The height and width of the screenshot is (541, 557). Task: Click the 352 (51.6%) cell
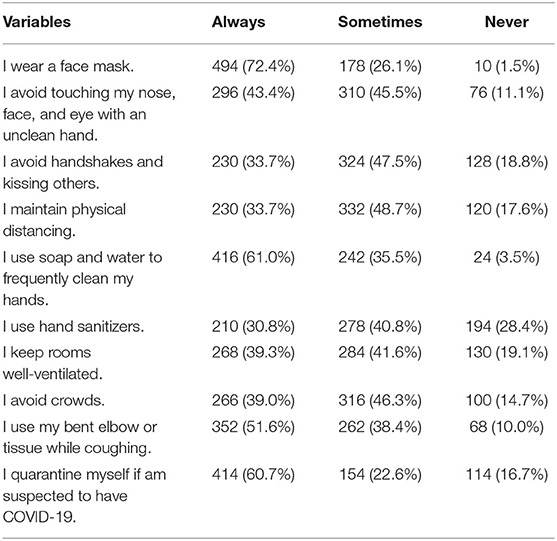coord(253,427)
